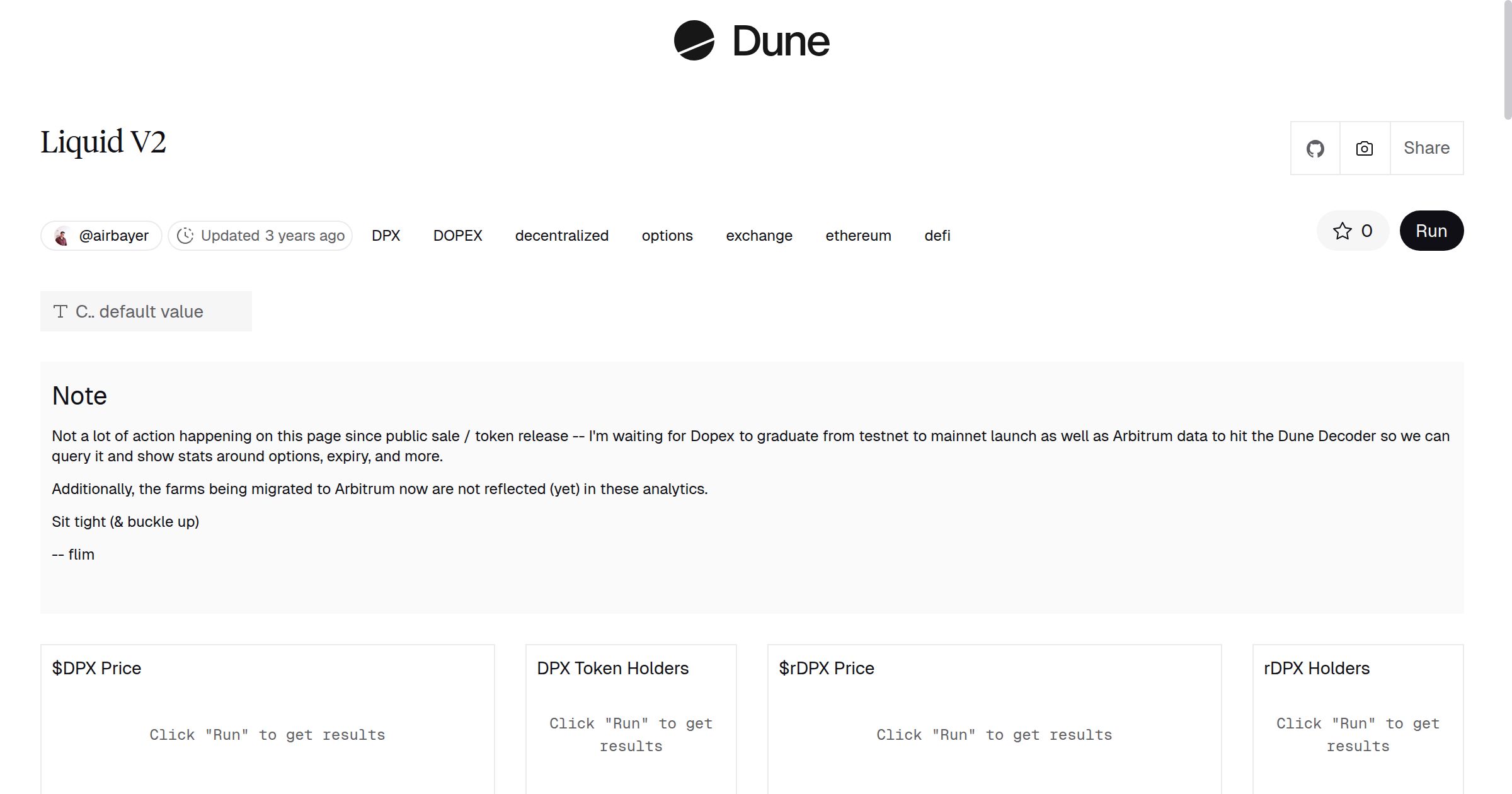Viewport: 1512px width, 794px height.
Task: Open the $DPX Price chart title
Action: click(x=96, y=668)
